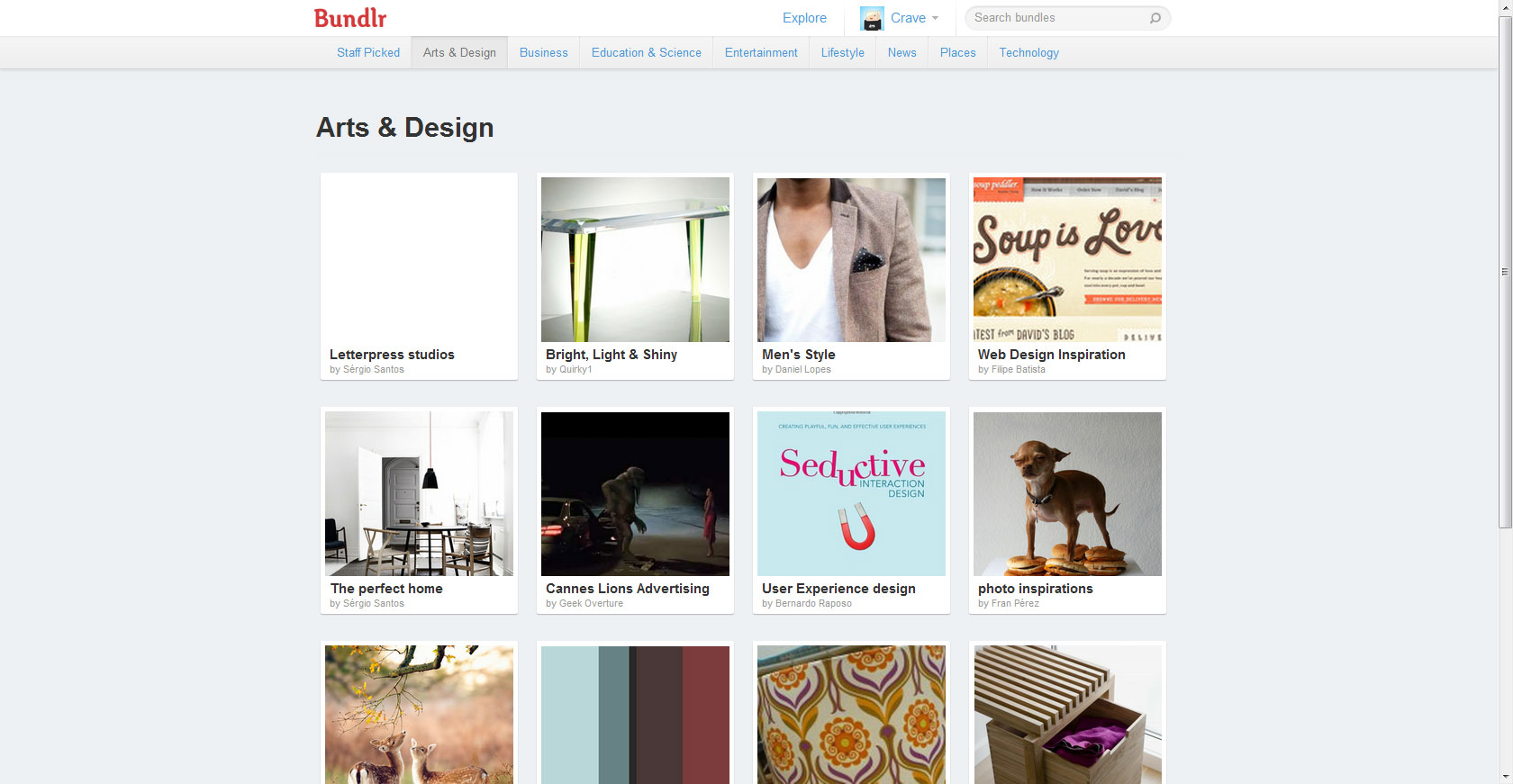The image size is (1513, 784).
Task: Click the scrollbar down arrow
Action: [1505, 776]
